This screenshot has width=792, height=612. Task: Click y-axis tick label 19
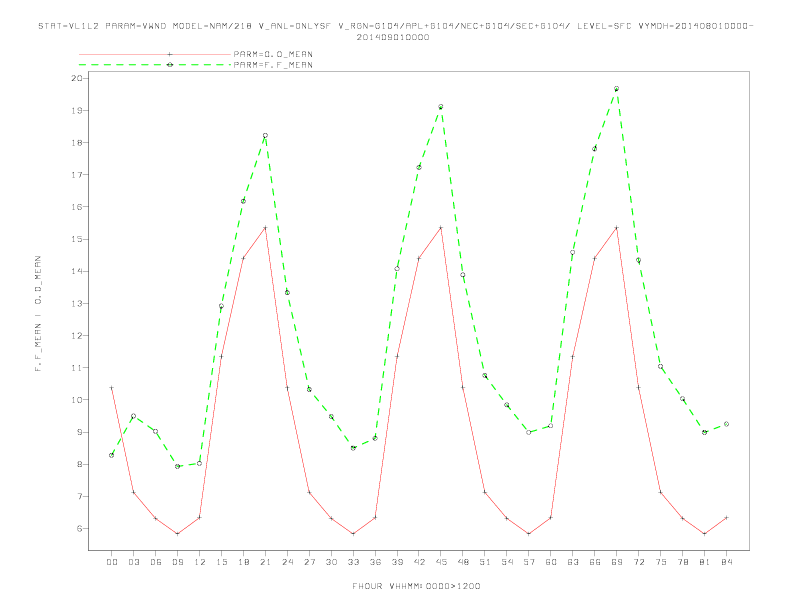tap(77, 111)
